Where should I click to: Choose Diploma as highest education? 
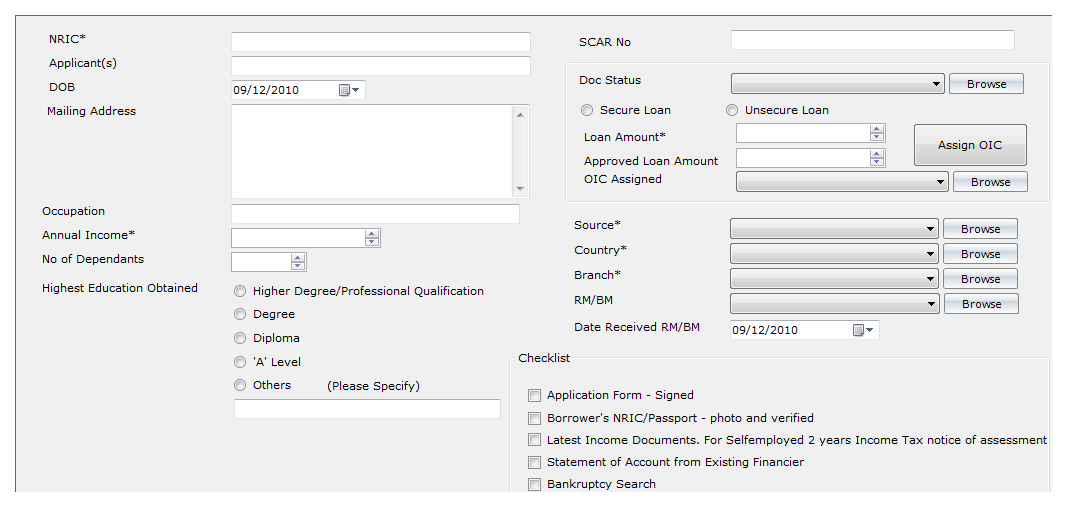(240, 338)
